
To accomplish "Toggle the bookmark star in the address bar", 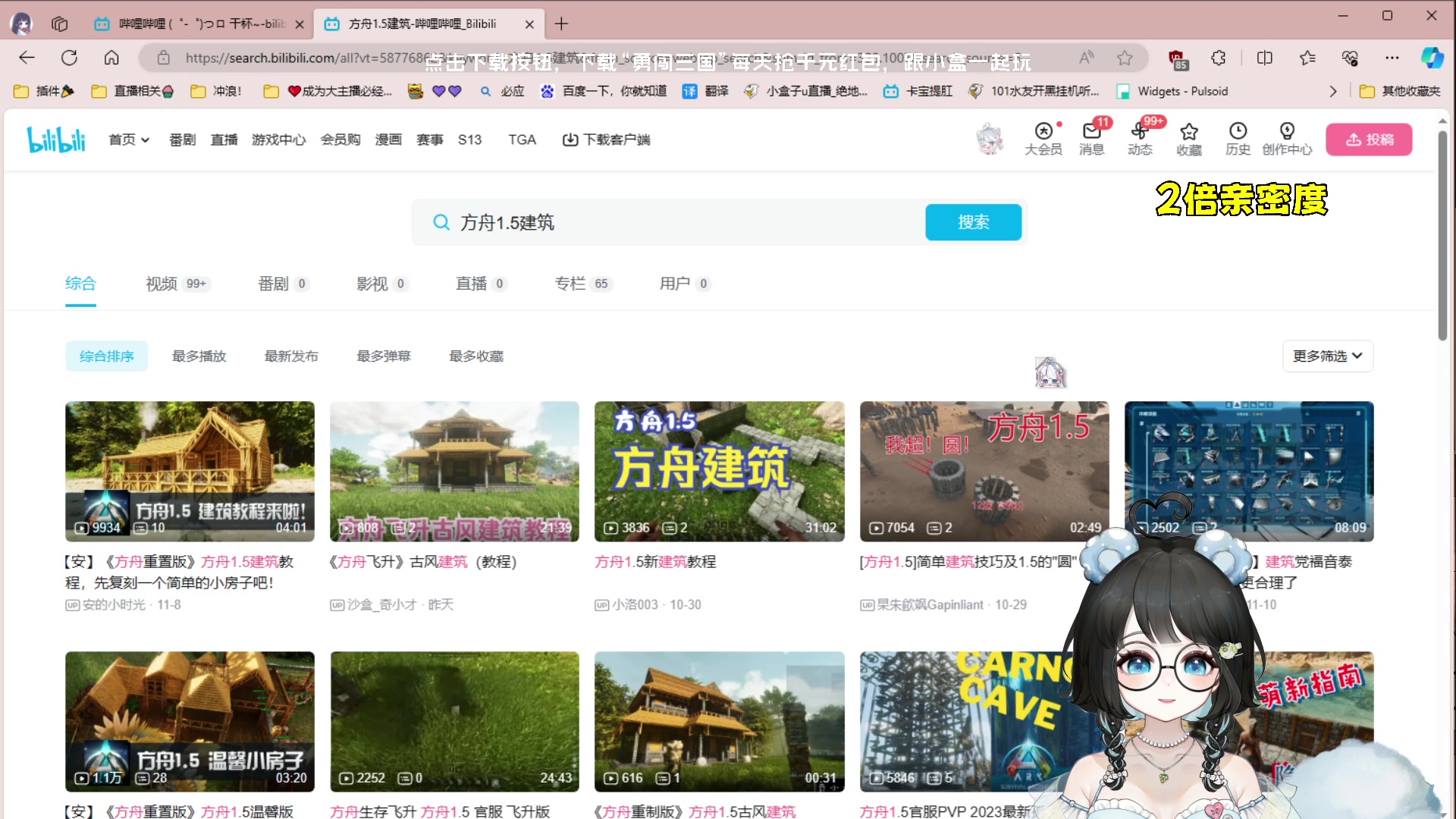I will pyautogui.click(x=1124, y=57).
